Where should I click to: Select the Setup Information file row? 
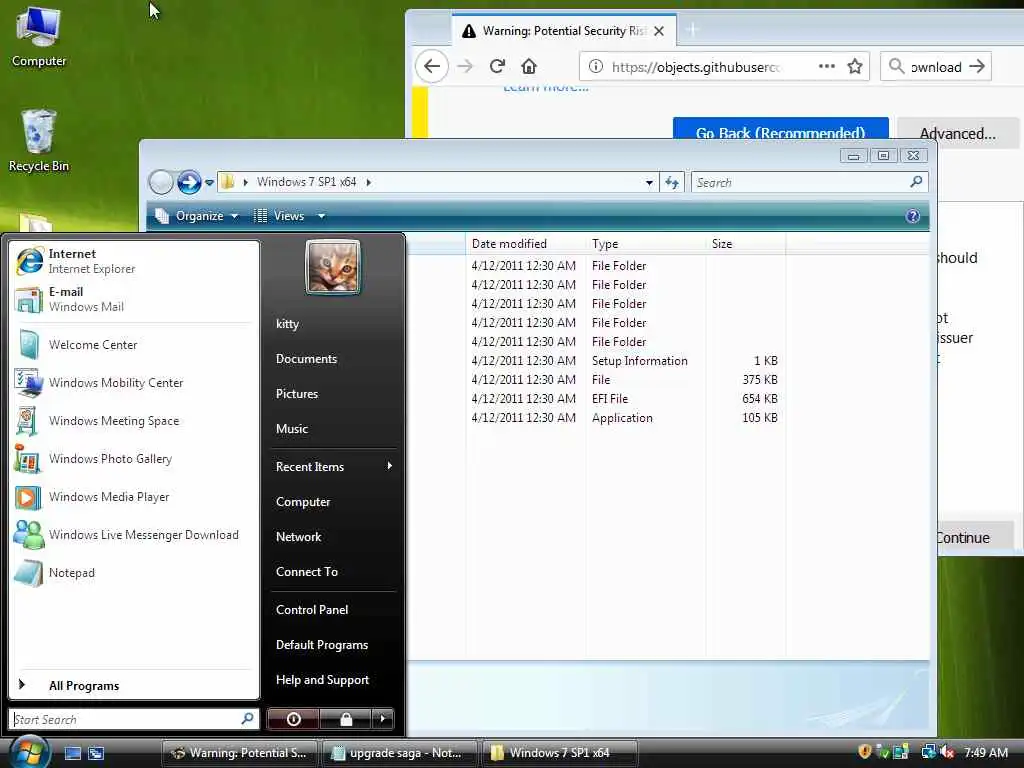point(624,360)
